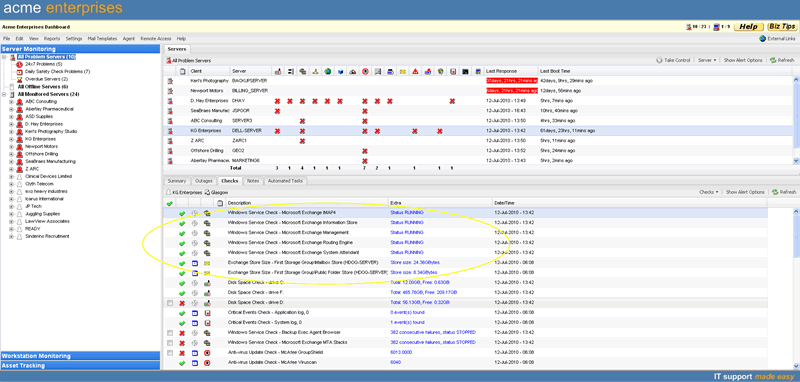Open the Asset Tracking panel
800x382 pixels.
[80, 366]
